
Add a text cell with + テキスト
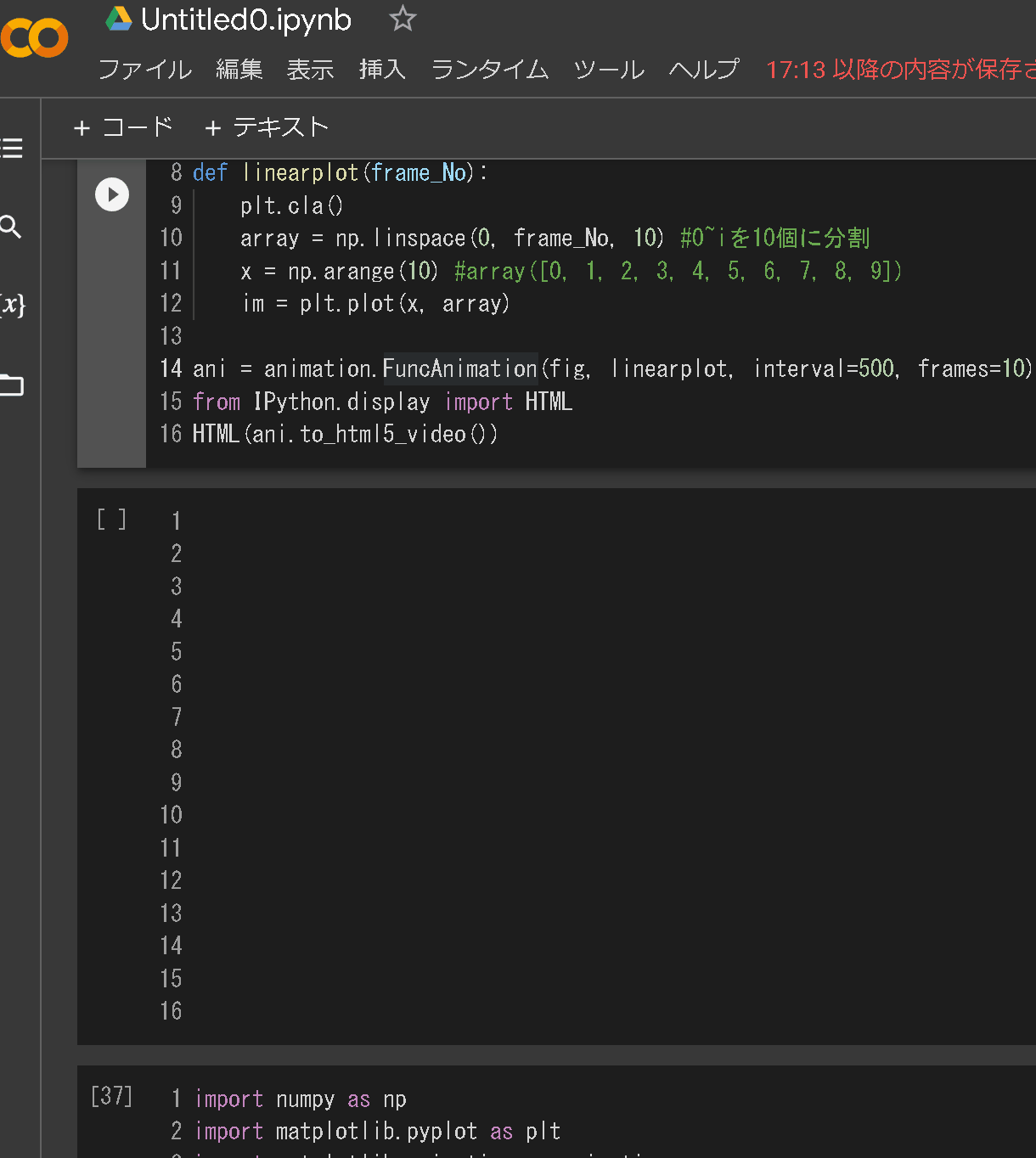pyautogui.click(x=267, y=127)
